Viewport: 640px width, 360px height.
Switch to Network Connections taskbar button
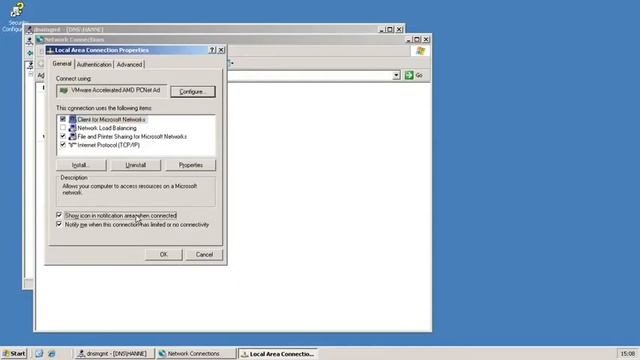coord(196,353)
